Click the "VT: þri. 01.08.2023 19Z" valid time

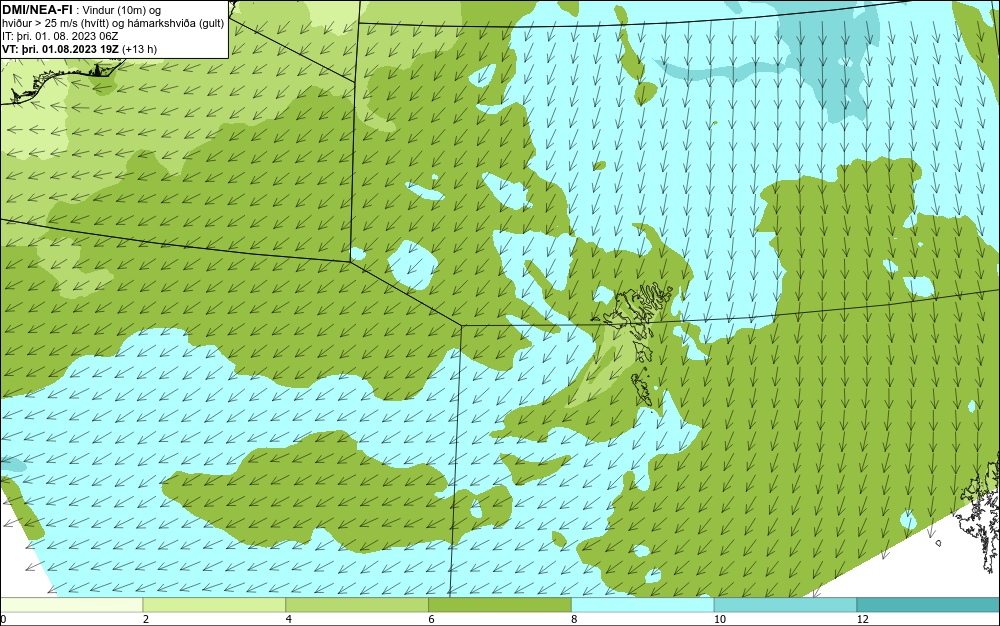coord(61,48)
